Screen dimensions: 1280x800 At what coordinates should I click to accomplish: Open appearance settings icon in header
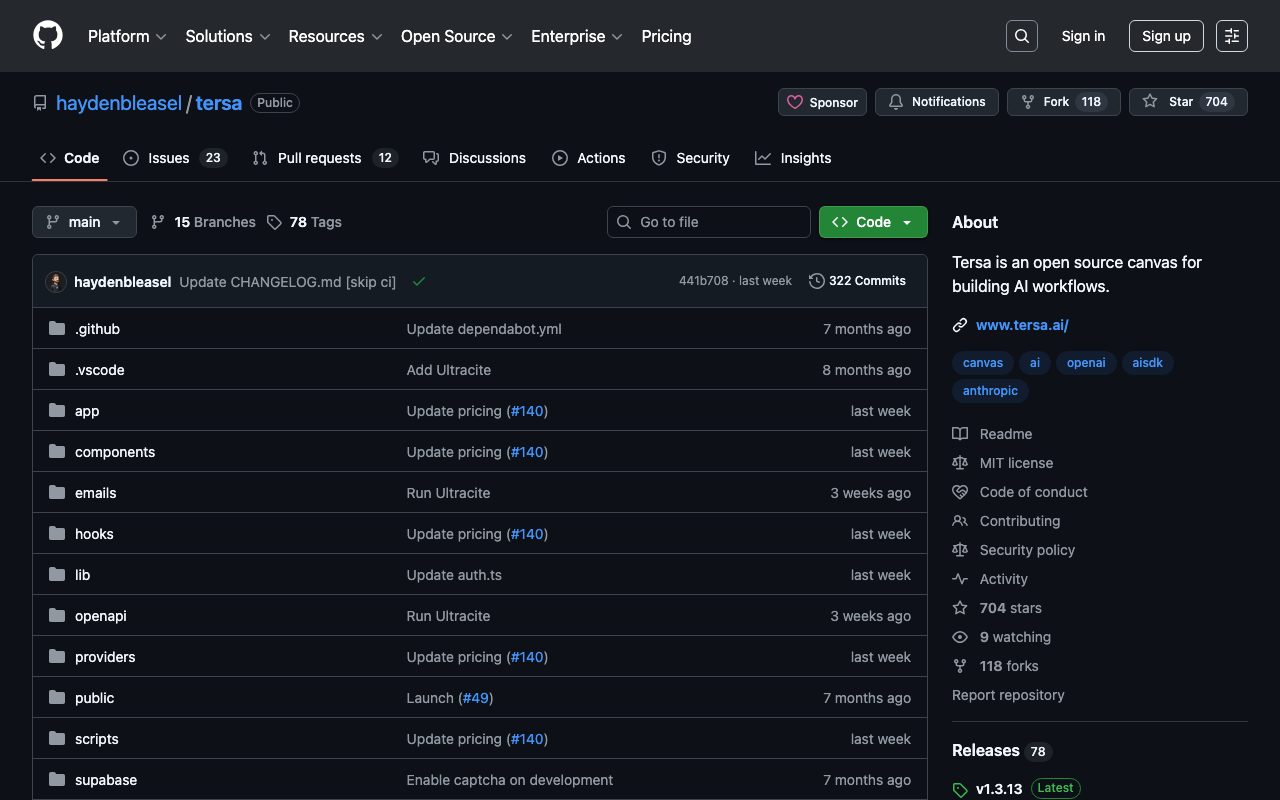point(1231,36)
